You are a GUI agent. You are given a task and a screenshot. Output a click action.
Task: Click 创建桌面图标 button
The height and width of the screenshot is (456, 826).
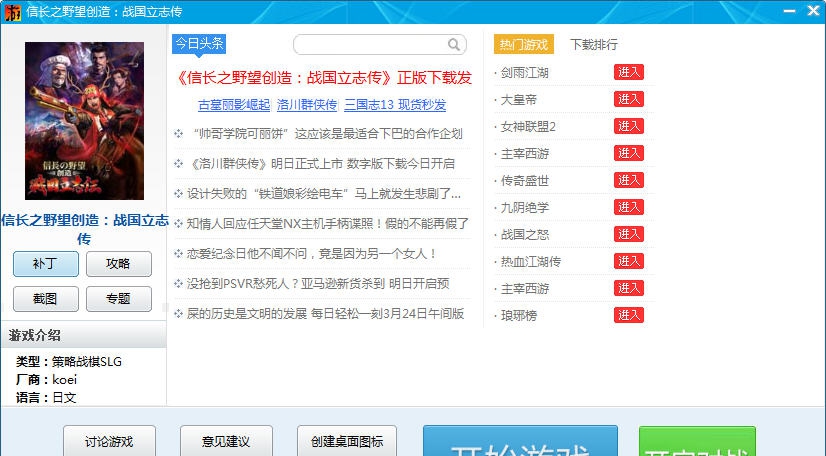tap(347, 441)
